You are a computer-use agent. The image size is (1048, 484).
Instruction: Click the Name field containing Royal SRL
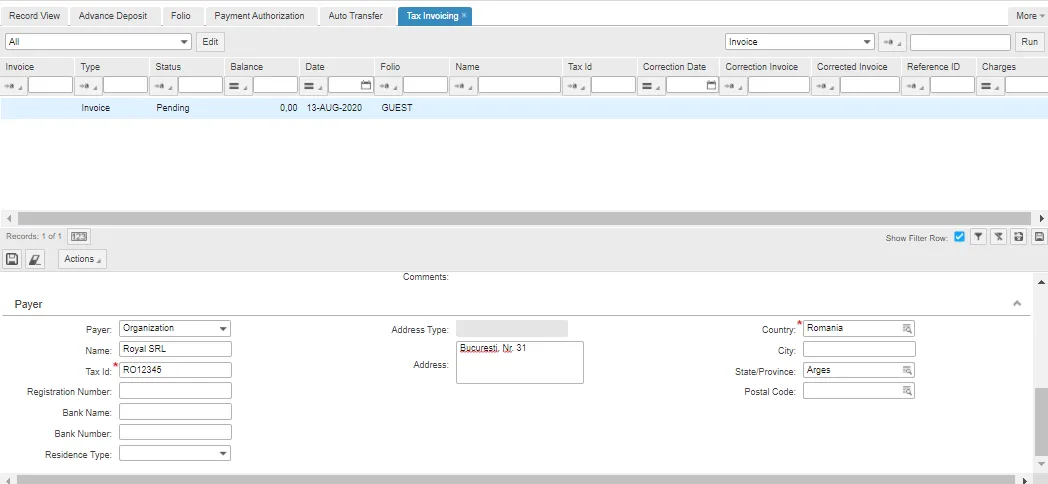(x=175, y=349)
